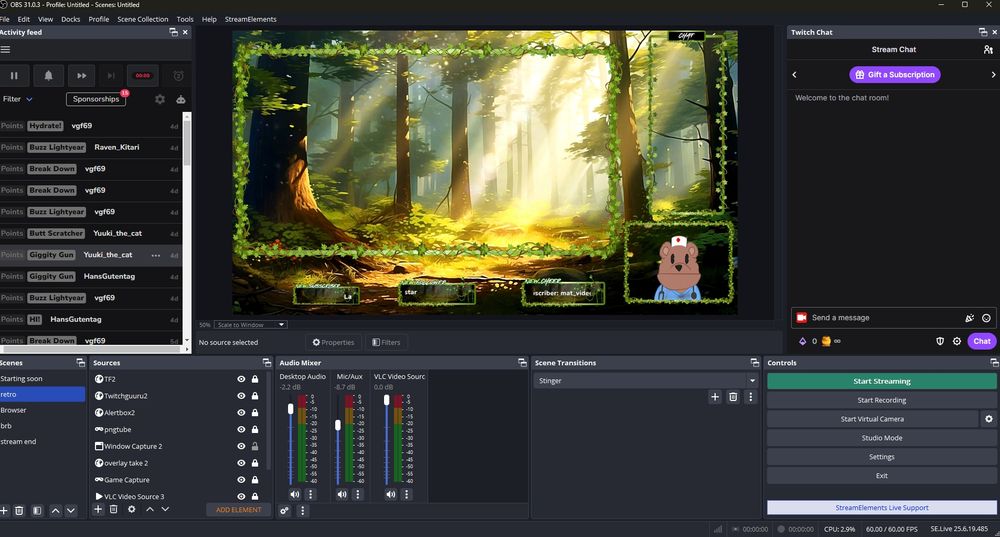This screenshot has height=537, width=1000.
Task: Click the bell mute alerts icon
Action: pos(48,75)
